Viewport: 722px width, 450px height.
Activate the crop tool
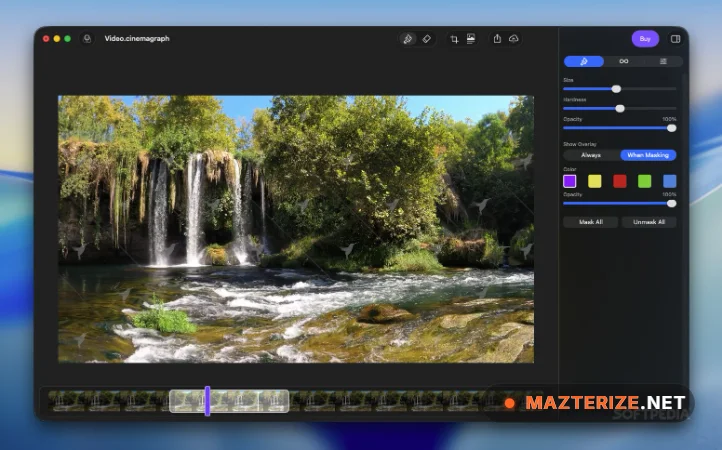click(x=454, y=39)
